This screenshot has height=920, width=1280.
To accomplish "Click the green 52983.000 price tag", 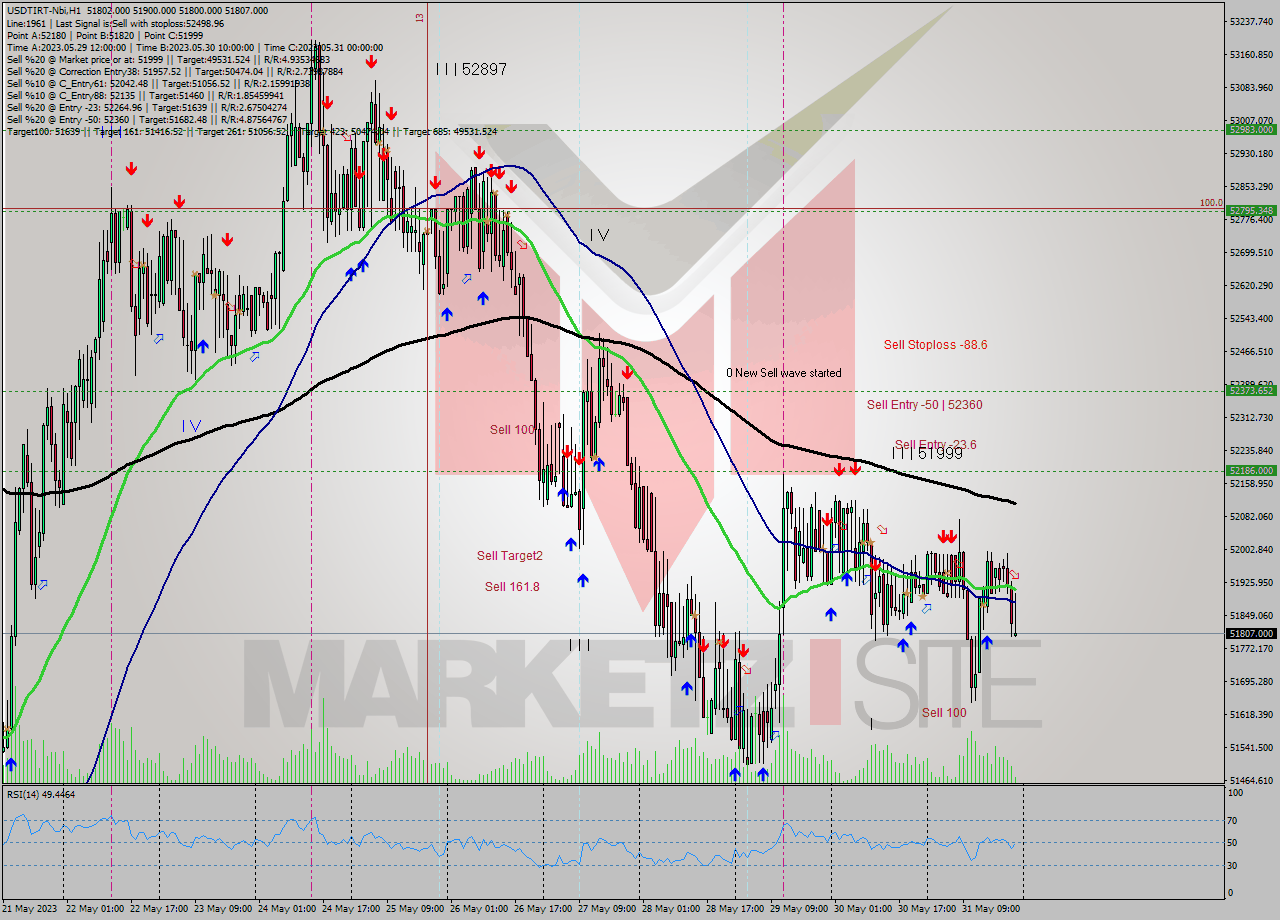I will click(x=1251, y=129).
